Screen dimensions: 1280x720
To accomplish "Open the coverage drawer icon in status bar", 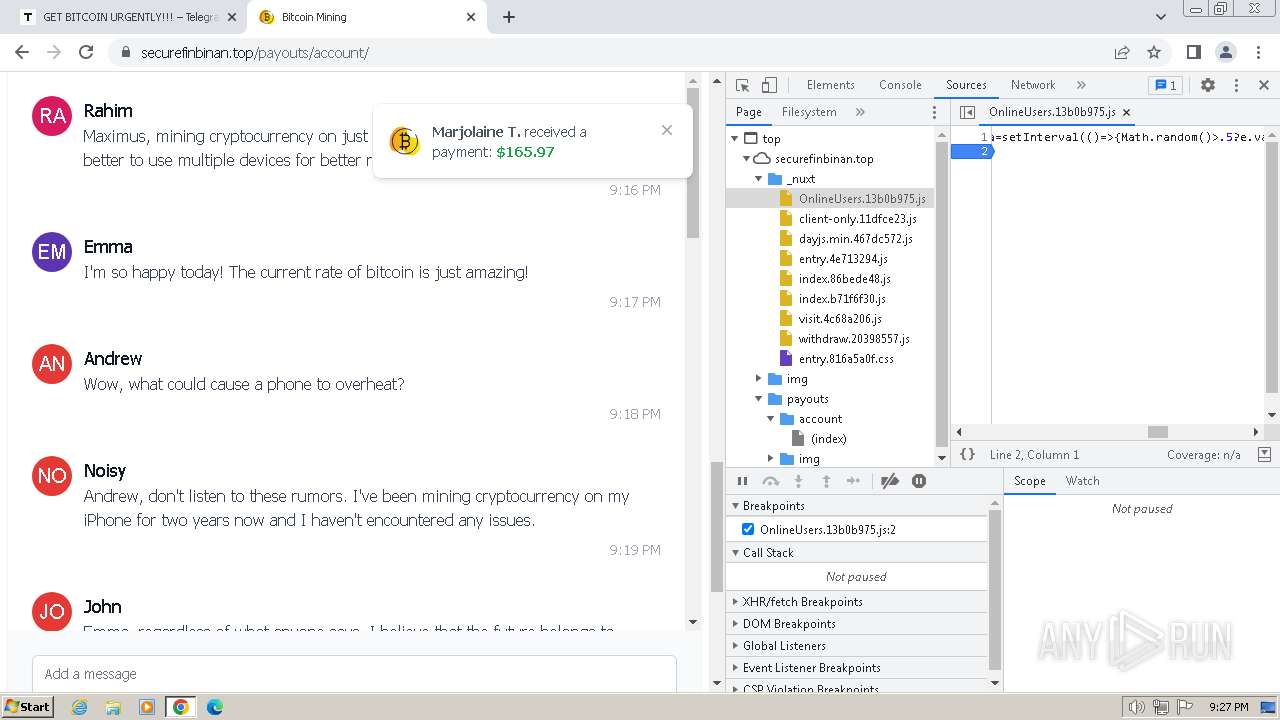I will (1264, 454).
